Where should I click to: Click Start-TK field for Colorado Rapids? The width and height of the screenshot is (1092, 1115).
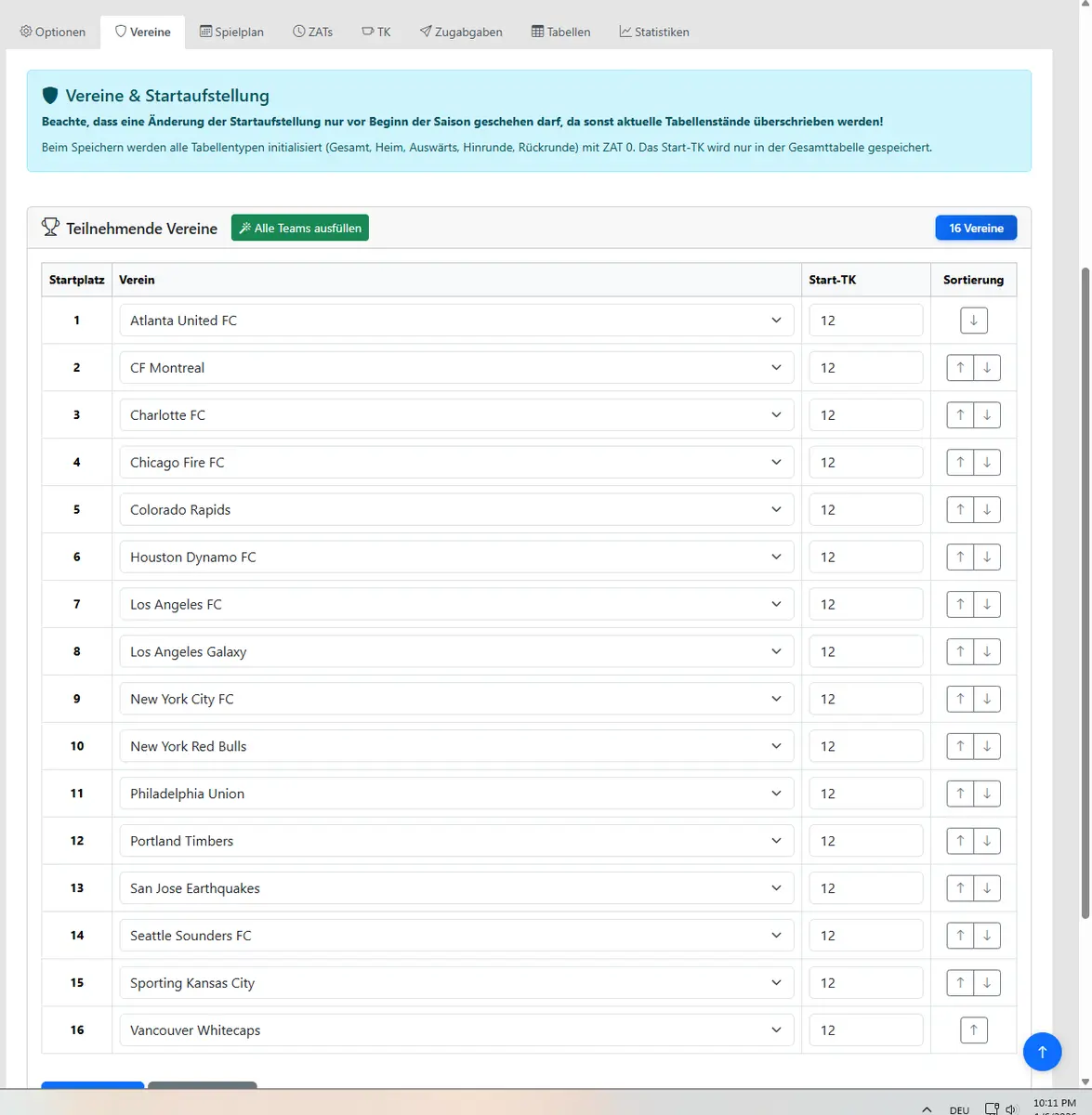(865, 510)
